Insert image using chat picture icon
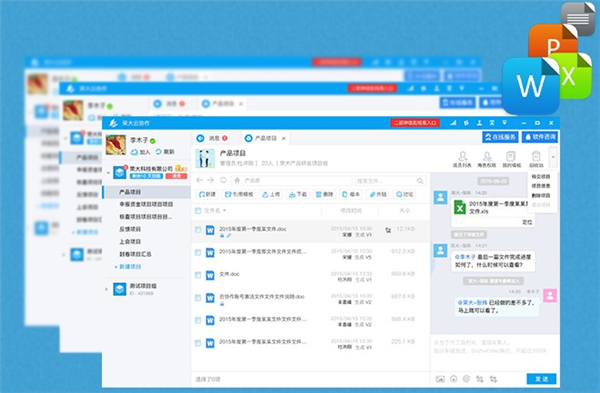This screenshot has height=393, width=600. pyautogui.click(x=440, y=379)
